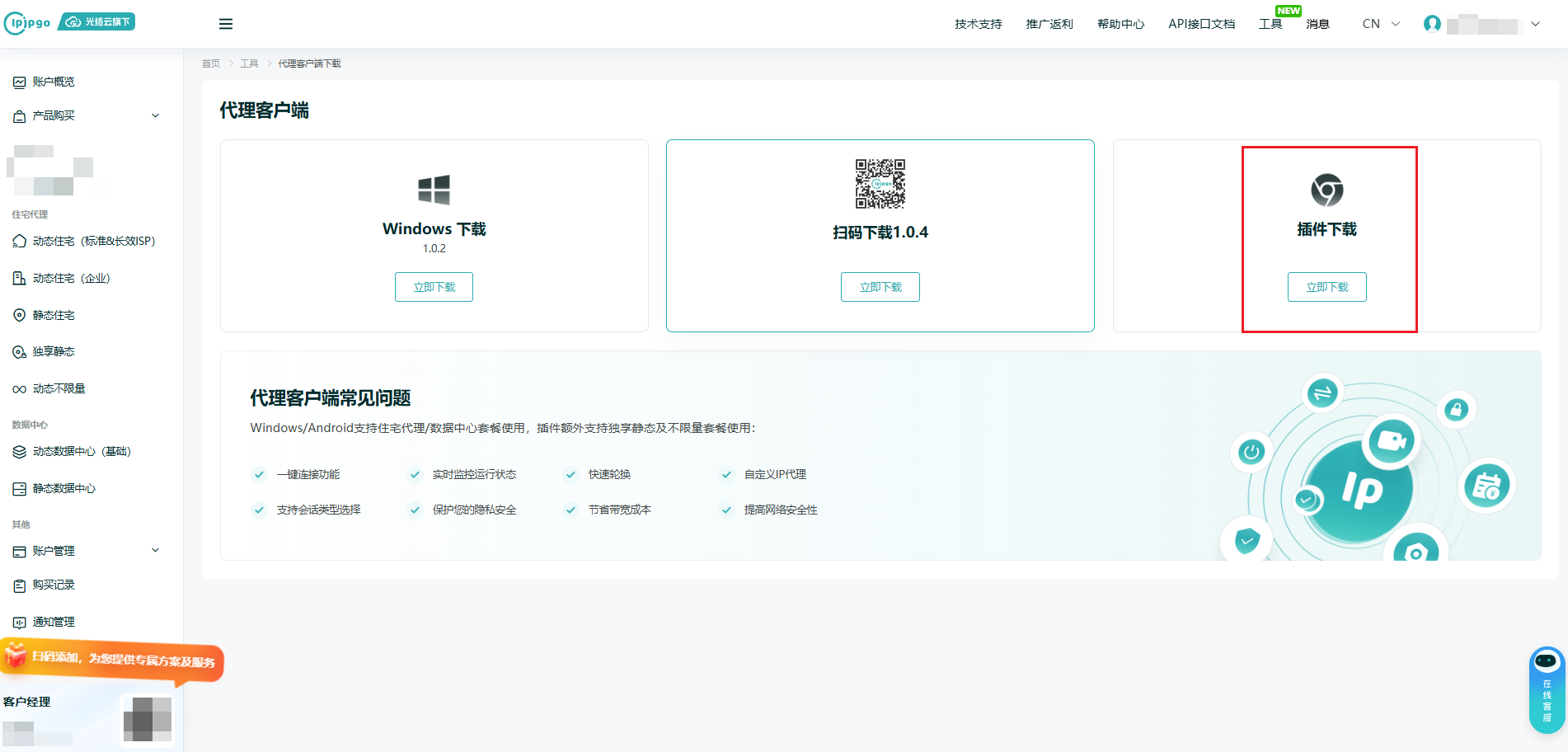The height and width of the screenshot is (752, 1568).
Task: Click the gift icon on promo banner
Action: pos(15,655)
